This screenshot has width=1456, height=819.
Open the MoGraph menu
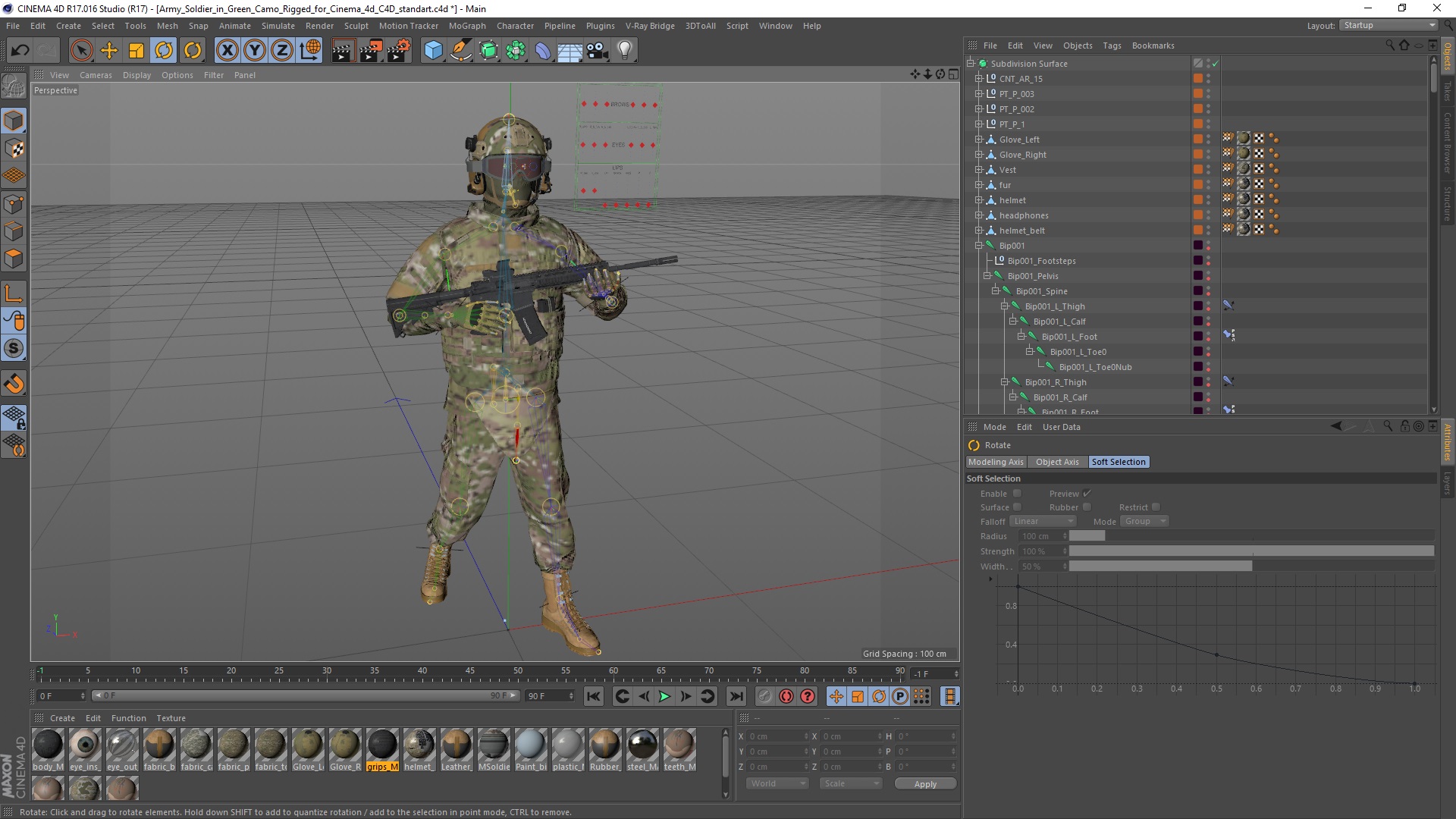coord(466,26)
